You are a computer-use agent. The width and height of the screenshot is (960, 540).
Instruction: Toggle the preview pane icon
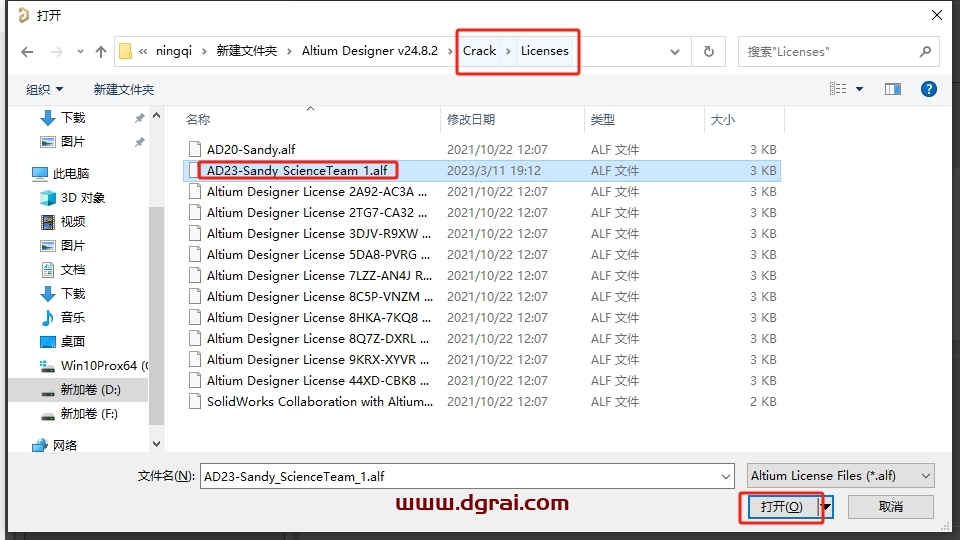(893, 89)
